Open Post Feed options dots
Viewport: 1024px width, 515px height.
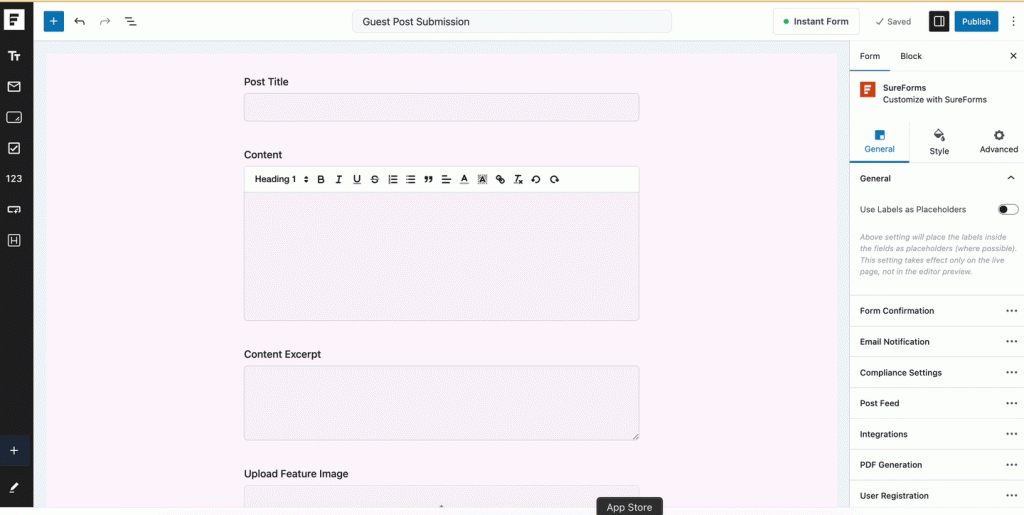point(1012,403)
